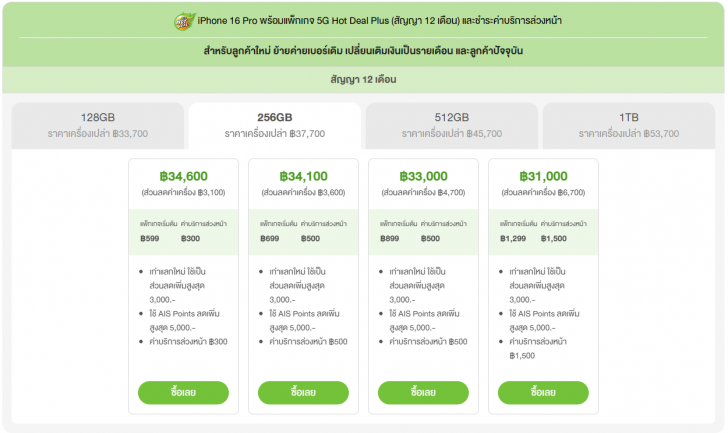Select the 256GB storage tab
Screen dimensions: 728x433
point(274,124)
